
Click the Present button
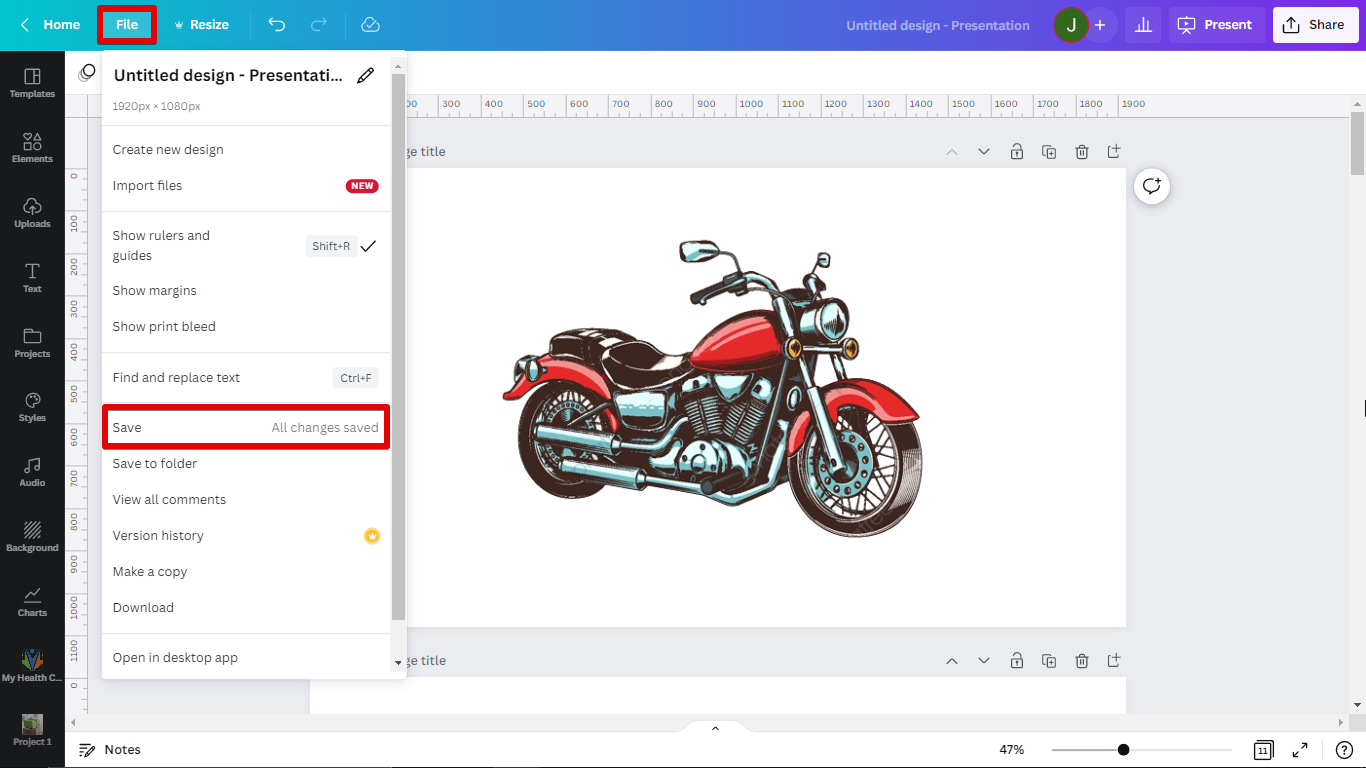1217,25
